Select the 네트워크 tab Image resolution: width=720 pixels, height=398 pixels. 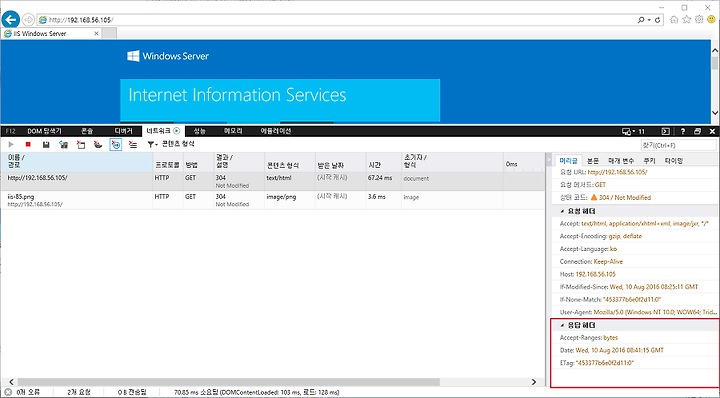163,131
